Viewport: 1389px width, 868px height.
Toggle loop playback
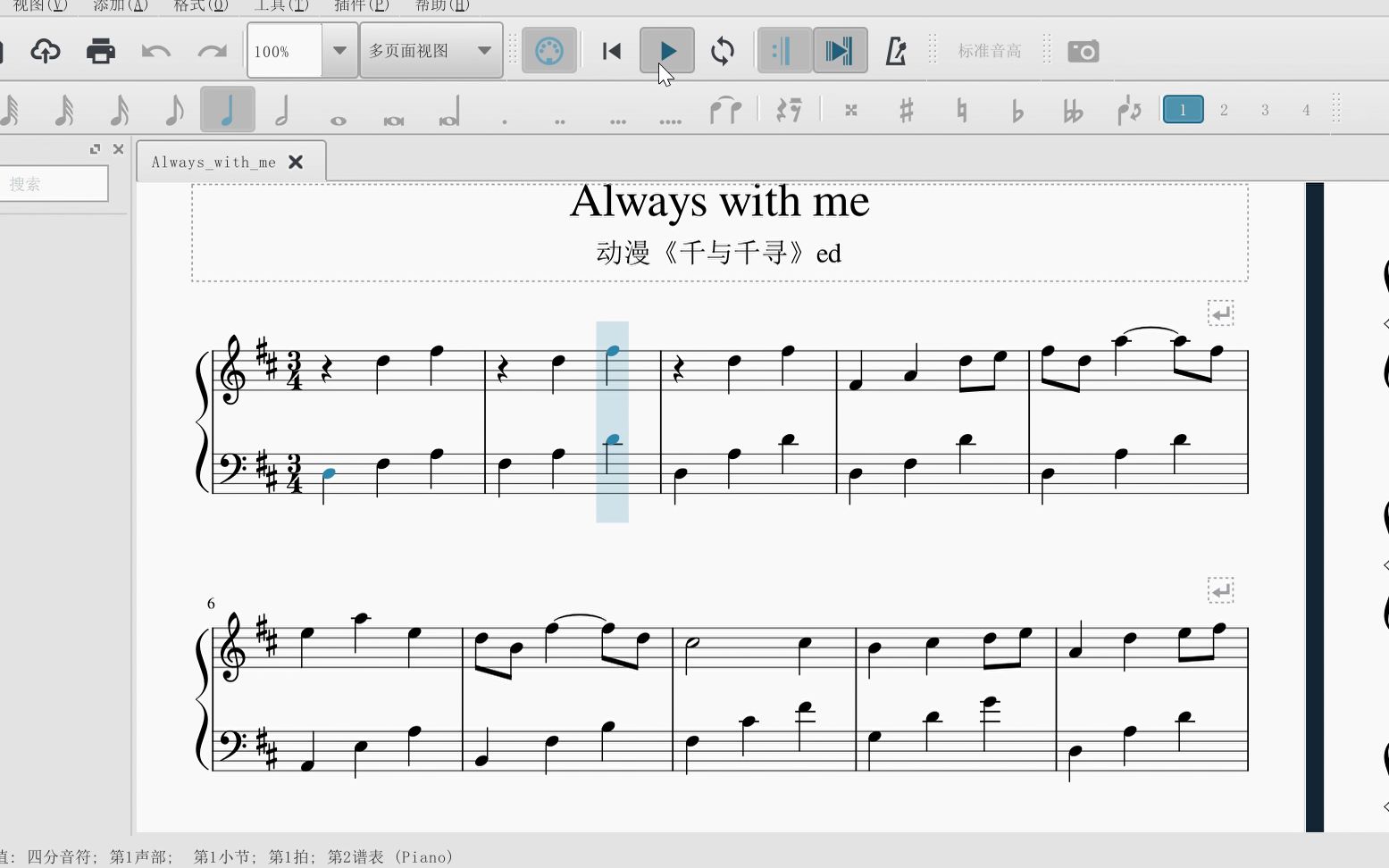[723, 51]
